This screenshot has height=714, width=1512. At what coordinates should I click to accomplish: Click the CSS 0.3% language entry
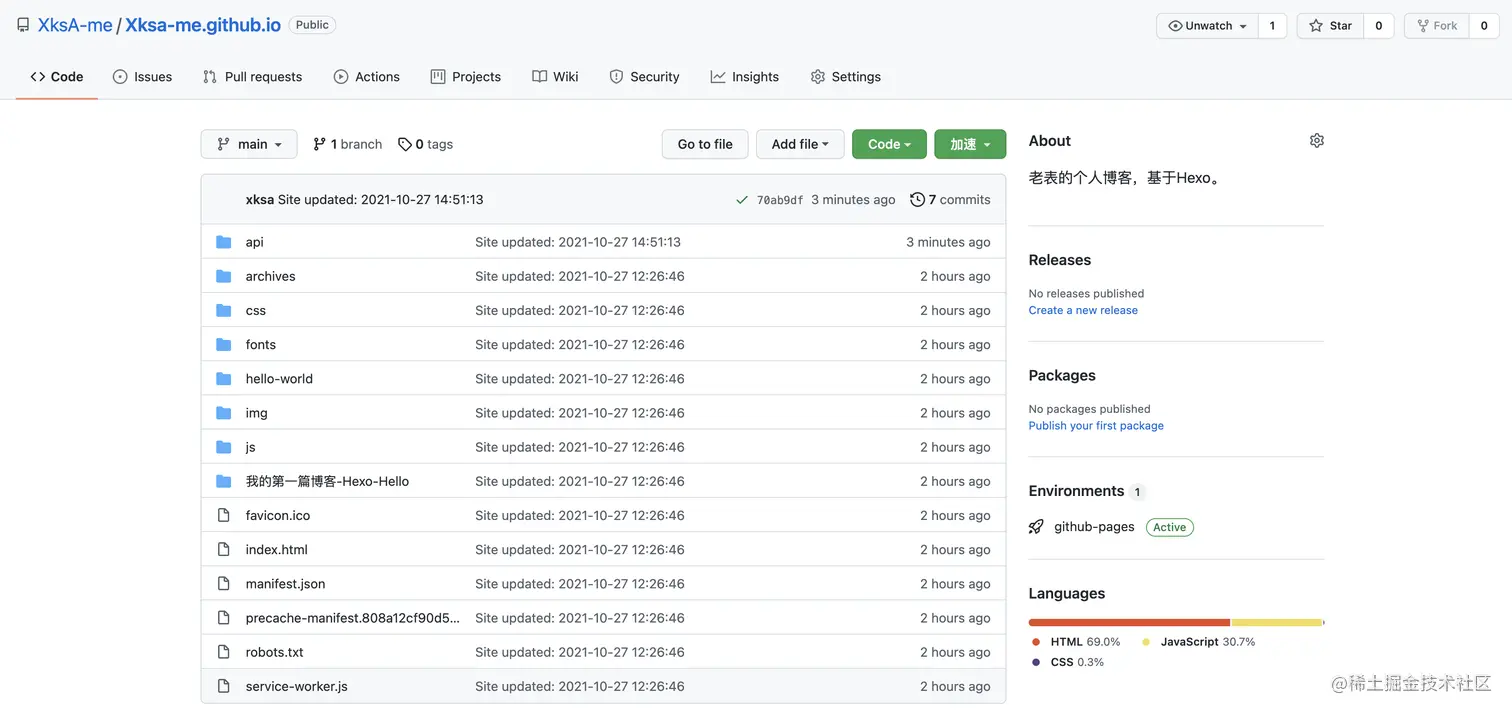click(1068, 662)
